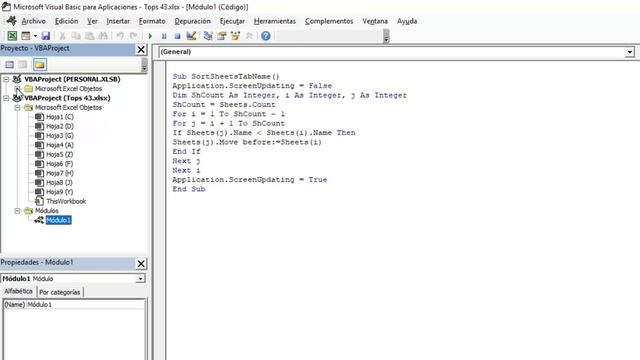
Task: Open the Herramientas menu
Action: coord(275,21)
